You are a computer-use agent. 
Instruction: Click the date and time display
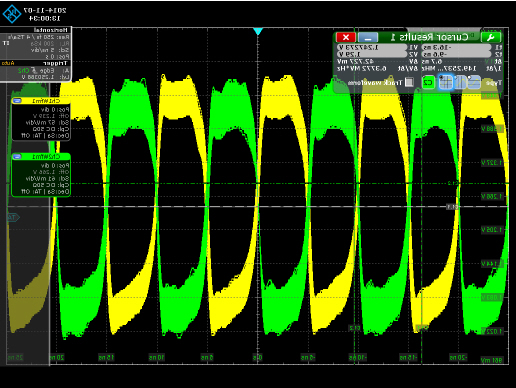(x=45, y=14)
